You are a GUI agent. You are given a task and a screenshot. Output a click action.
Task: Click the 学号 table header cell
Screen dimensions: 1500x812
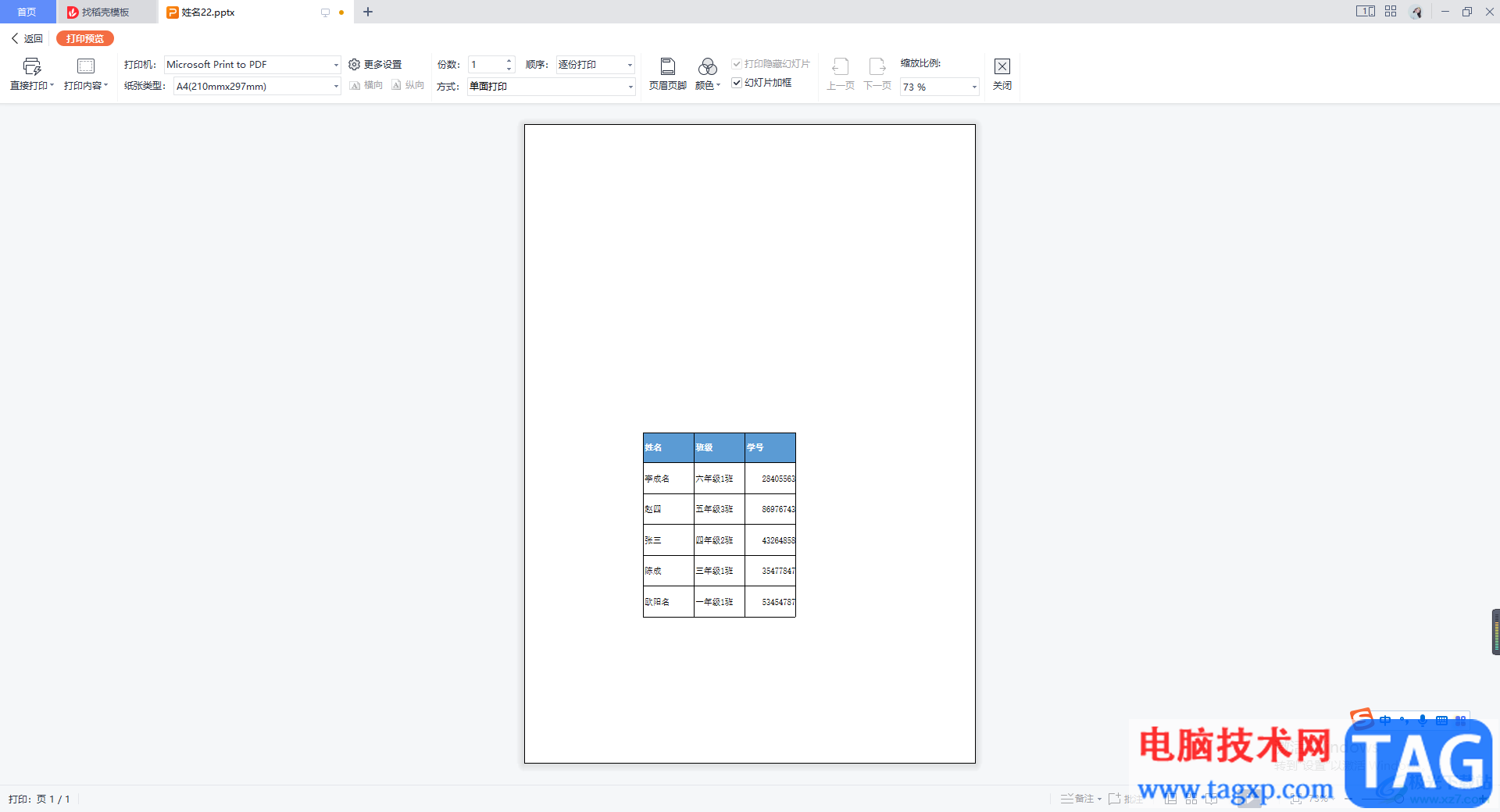pyautogui.click(x=770, y=448)
